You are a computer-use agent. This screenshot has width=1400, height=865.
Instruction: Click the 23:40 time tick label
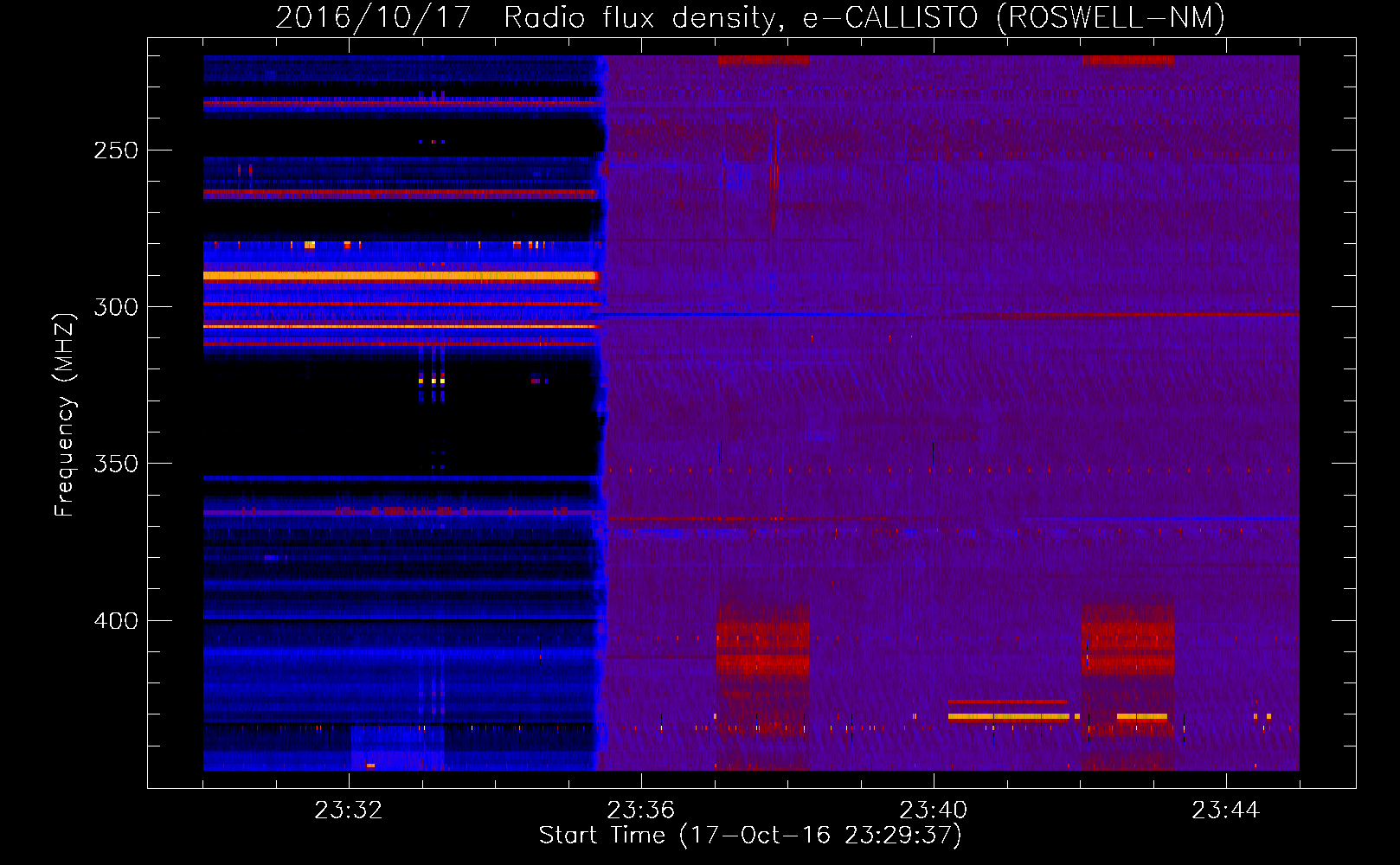934,811
